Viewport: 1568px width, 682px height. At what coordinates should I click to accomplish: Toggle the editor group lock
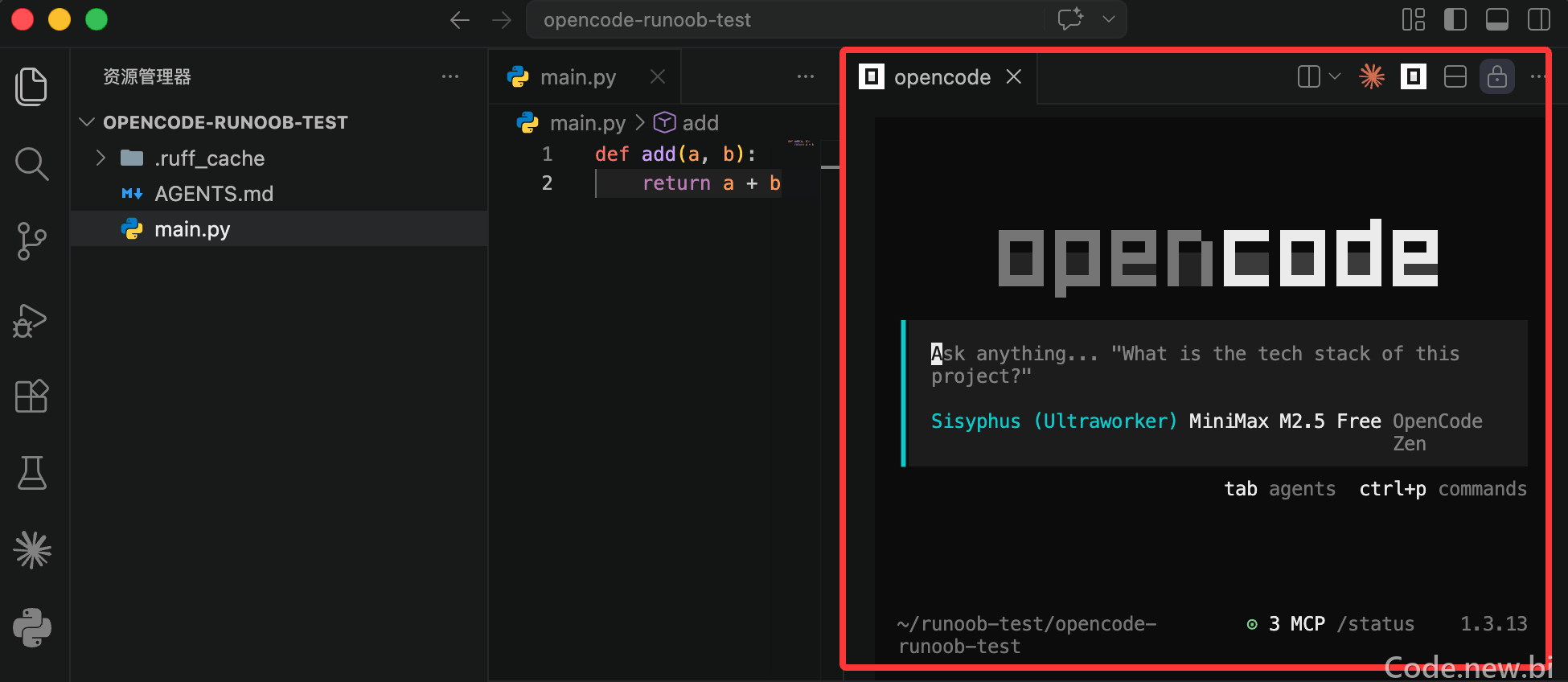(1497, 76)
